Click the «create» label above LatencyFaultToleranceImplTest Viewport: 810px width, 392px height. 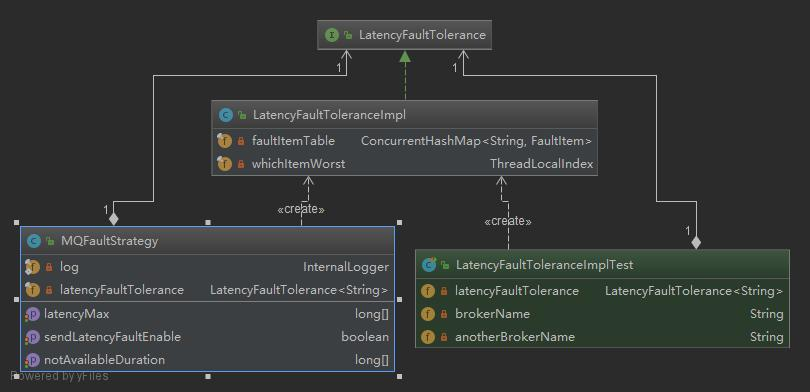pyautogui.click(x=508, y=222)
